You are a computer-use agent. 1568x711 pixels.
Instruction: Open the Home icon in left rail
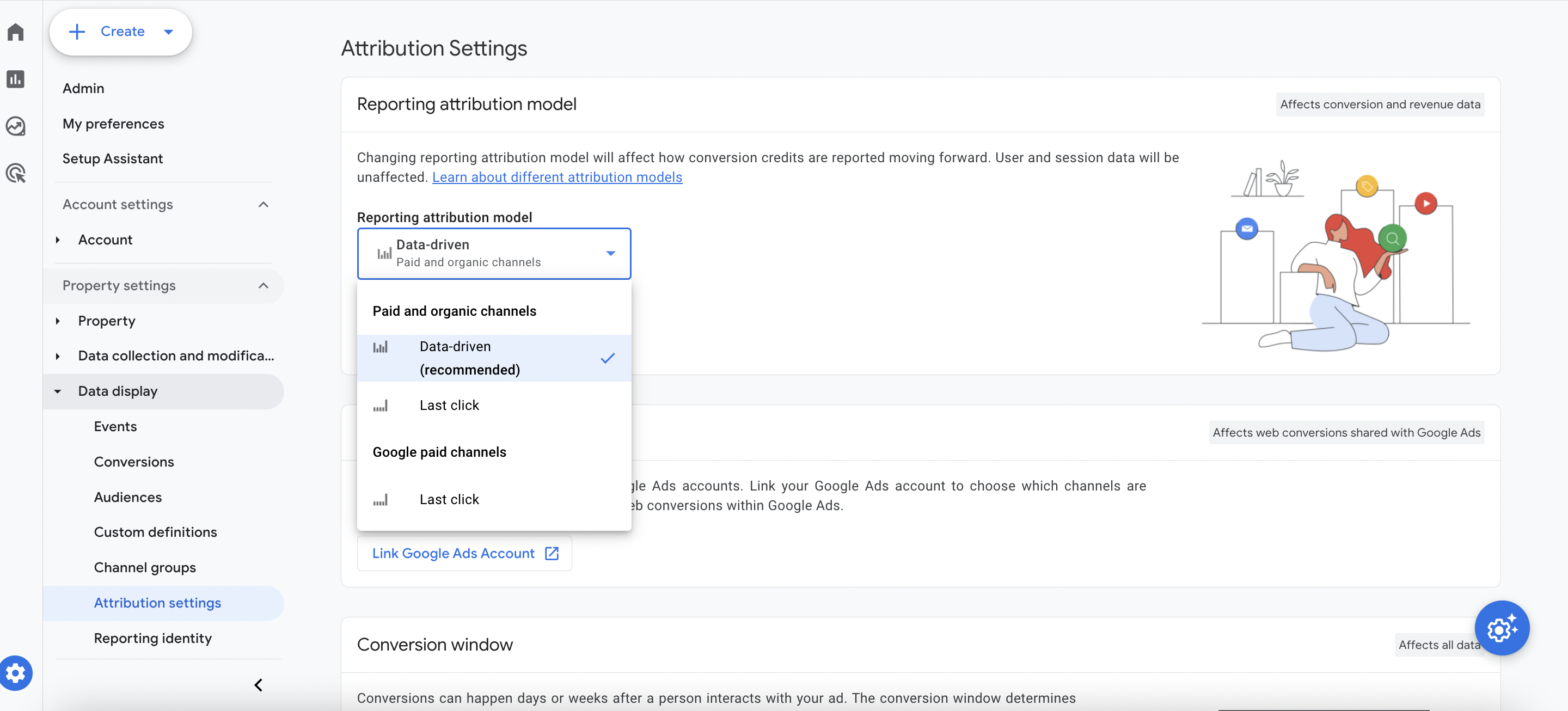tap(16, 32)
